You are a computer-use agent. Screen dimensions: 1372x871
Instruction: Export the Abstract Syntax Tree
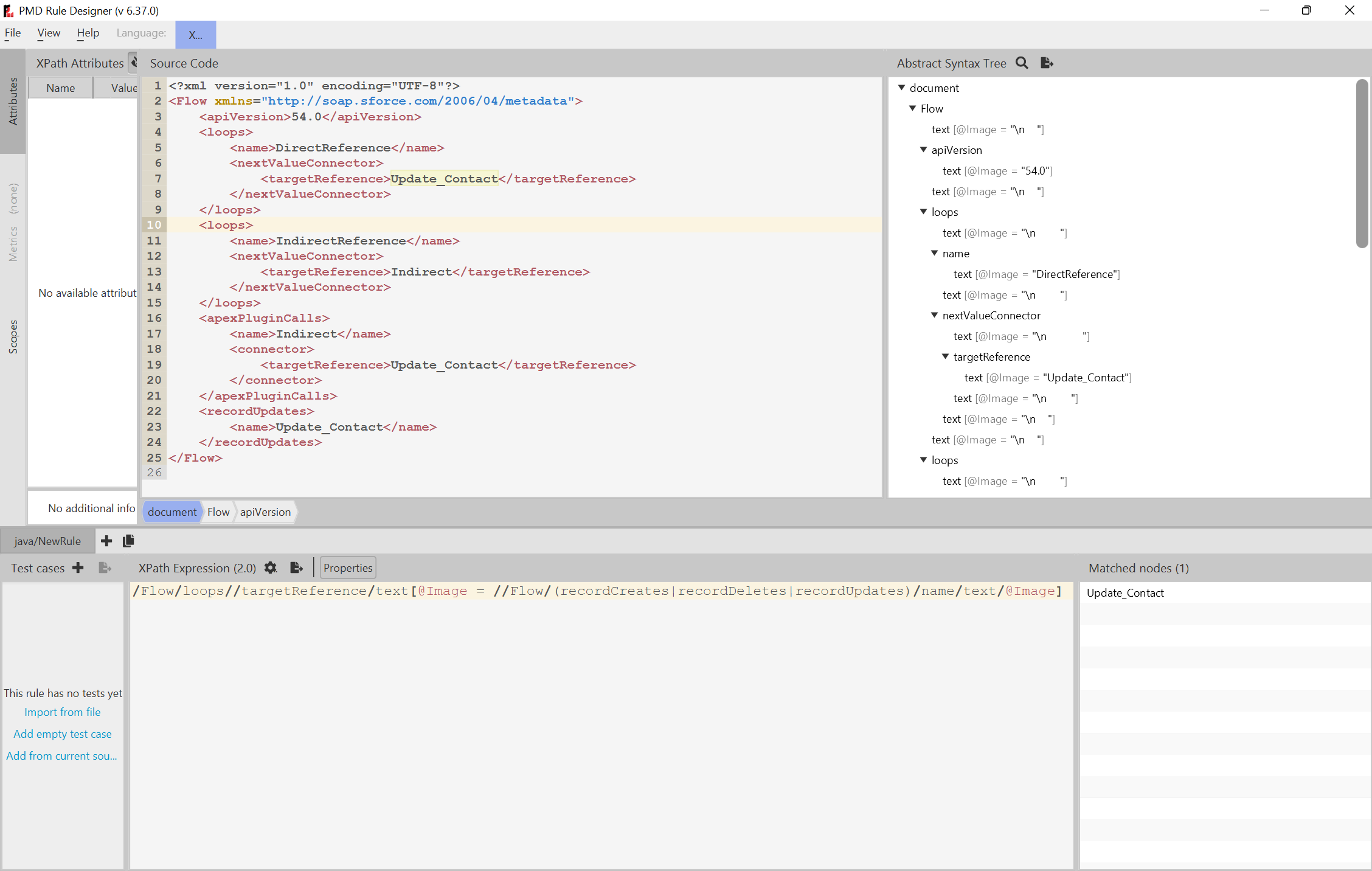(x=1046, y=63)
